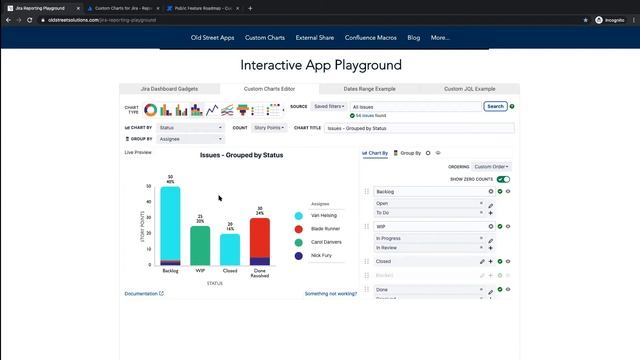Grab the drag handle of Blocked row

(x=367, y=276)
